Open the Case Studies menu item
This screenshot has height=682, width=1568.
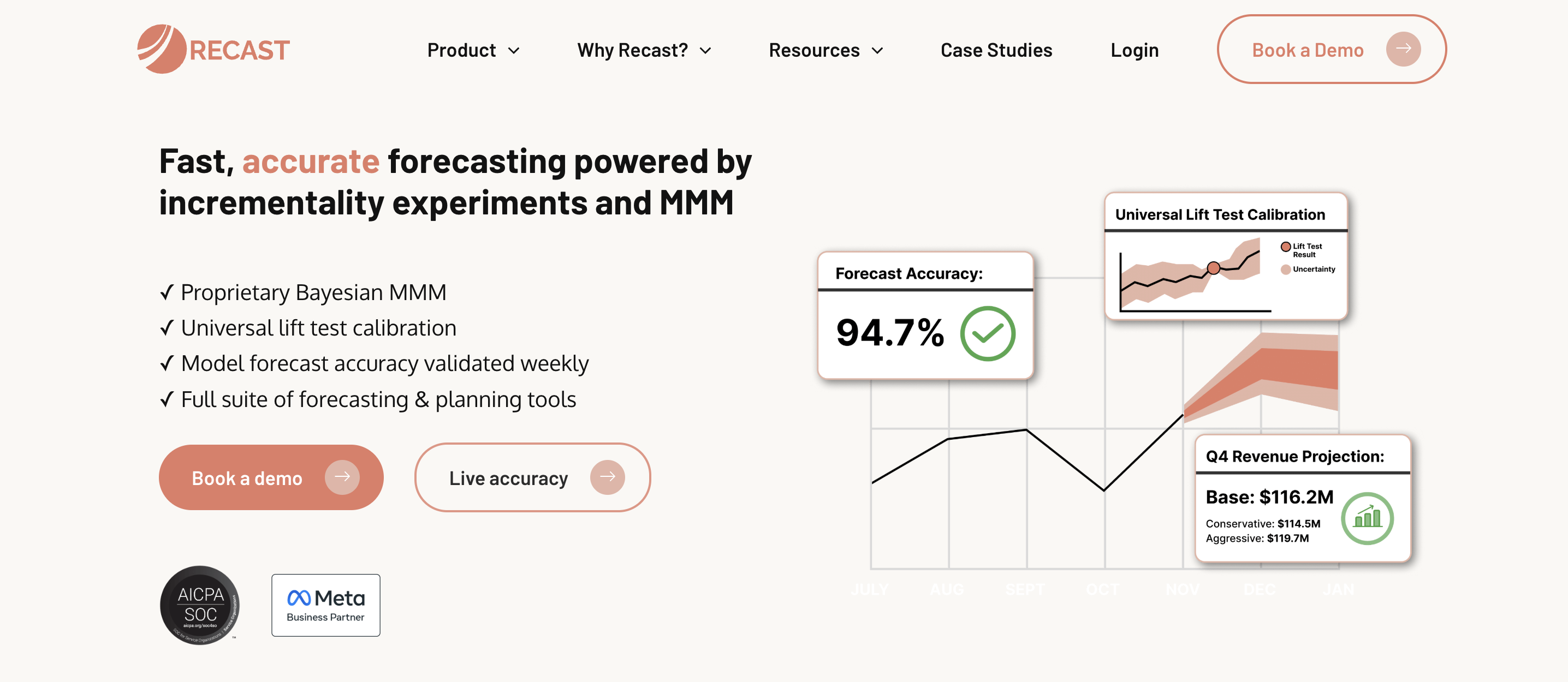996,51
